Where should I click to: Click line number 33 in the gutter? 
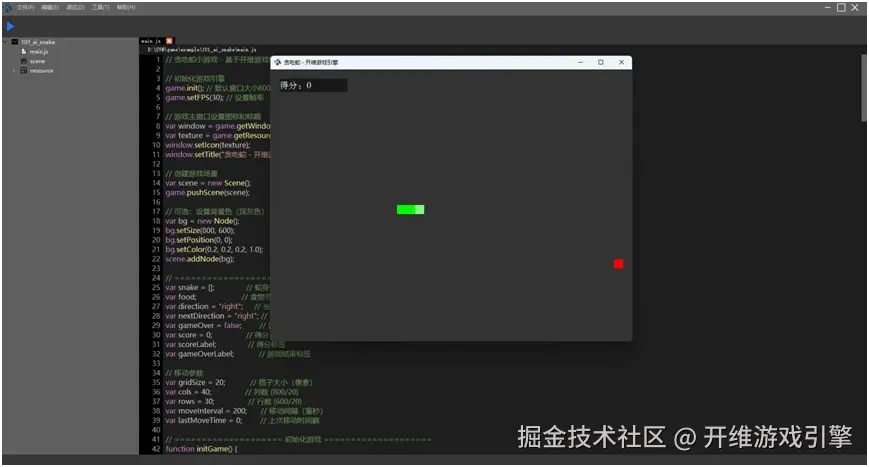coord(156,363)
